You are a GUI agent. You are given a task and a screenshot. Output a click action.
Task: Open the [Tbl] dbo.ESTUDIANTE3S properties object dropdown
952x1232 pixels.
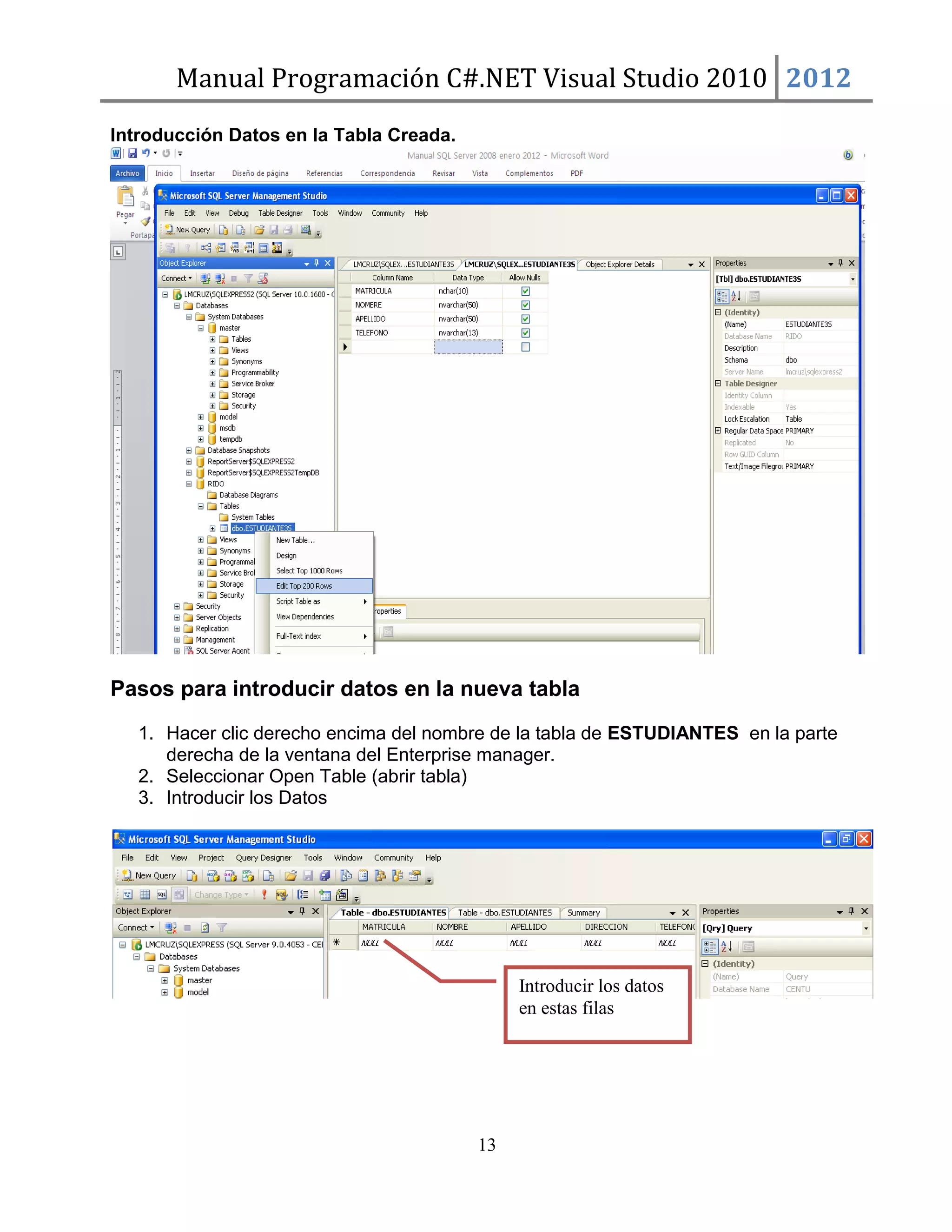pos(852,279)
